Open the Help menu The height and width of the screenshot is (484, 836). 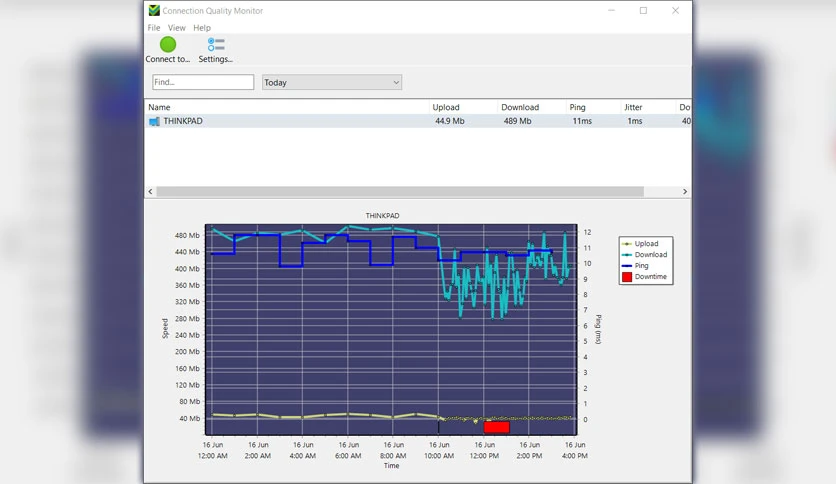tap(202, 28)
